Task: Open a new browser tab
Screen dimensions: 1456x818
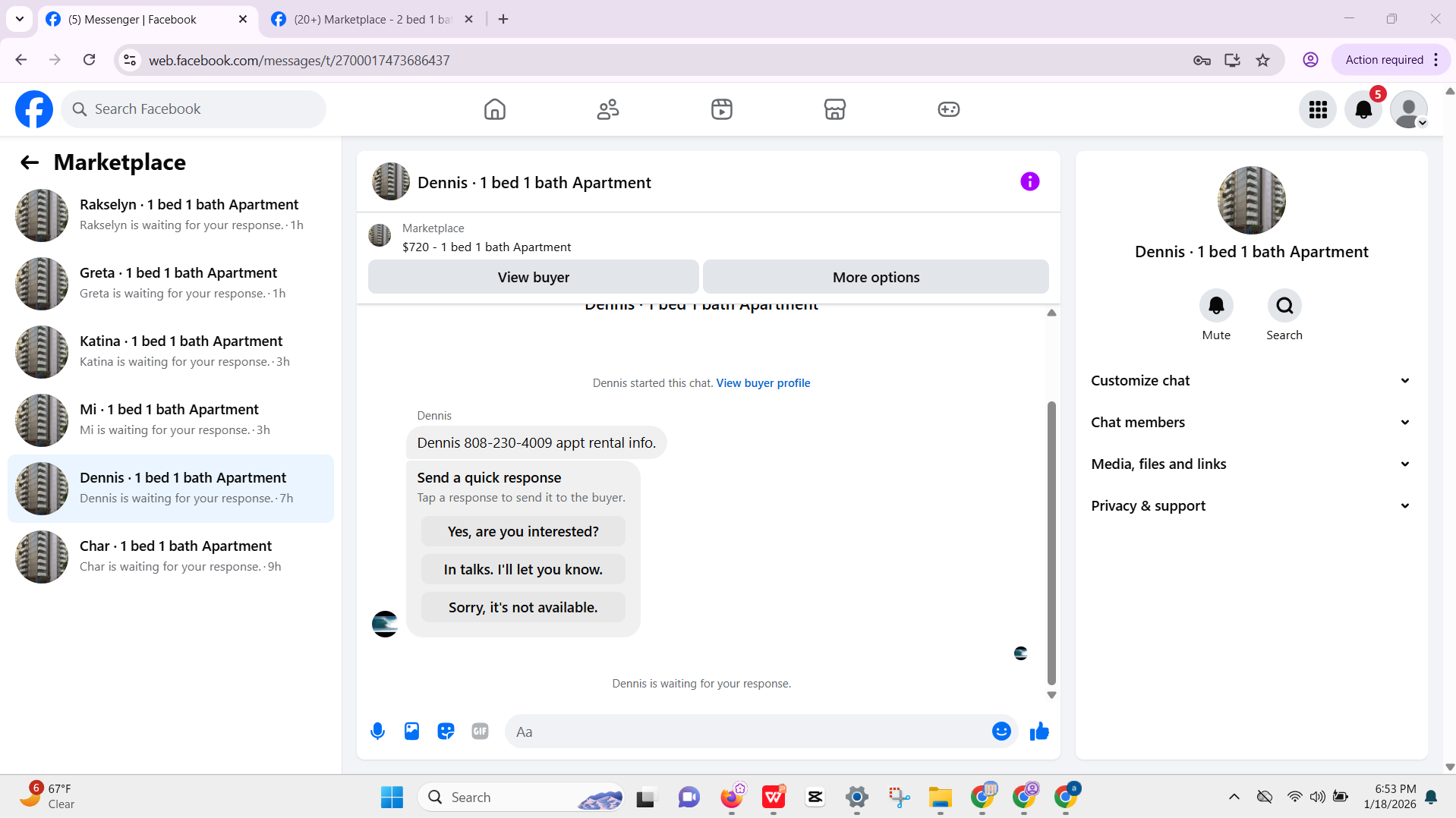Action: point(503,20)
